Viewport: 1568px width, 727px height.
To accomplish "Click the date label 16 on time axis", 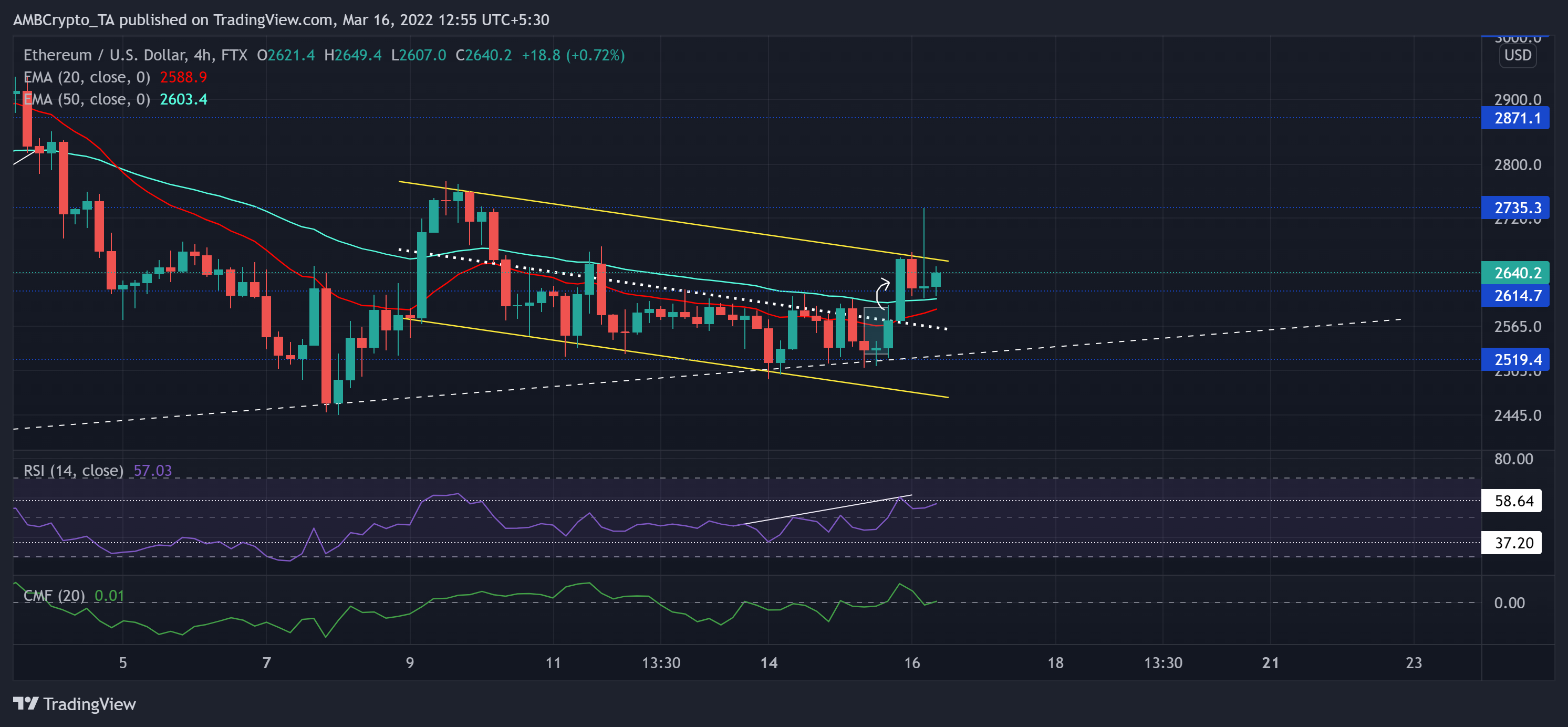I will [x=912, y=662].
